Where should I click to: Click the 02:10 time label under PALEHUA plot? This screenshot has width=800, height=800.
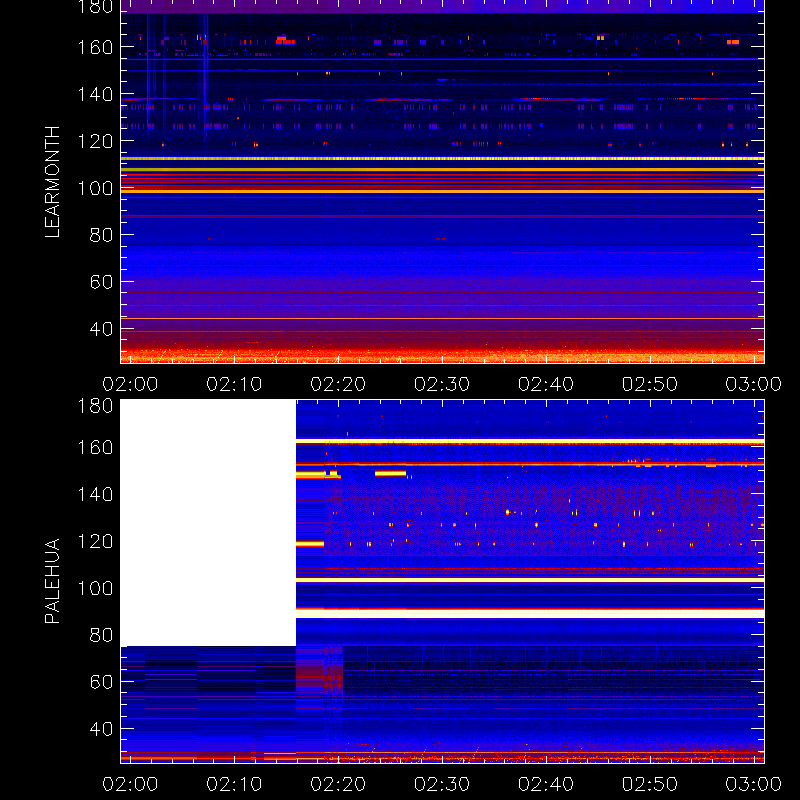click(x=234, y=784)
